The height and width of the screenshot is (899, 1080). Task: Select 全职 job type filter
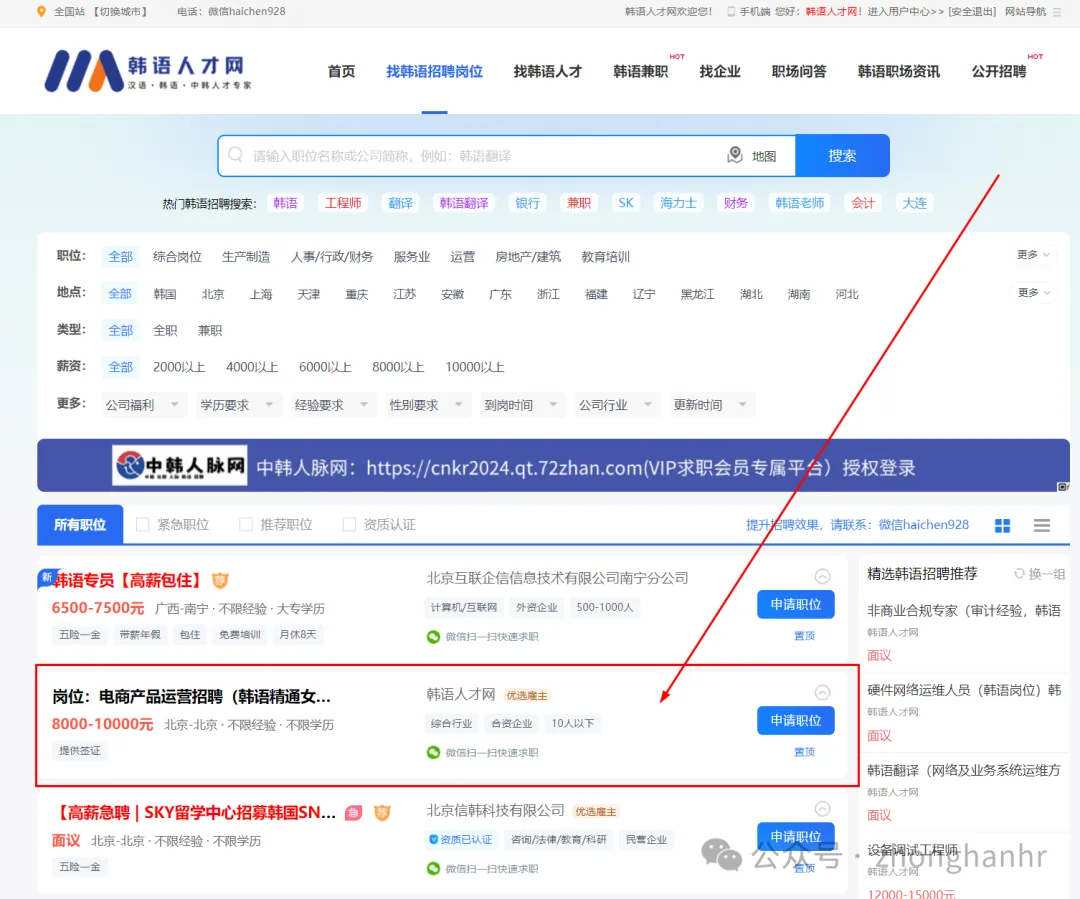coord(165,330)
